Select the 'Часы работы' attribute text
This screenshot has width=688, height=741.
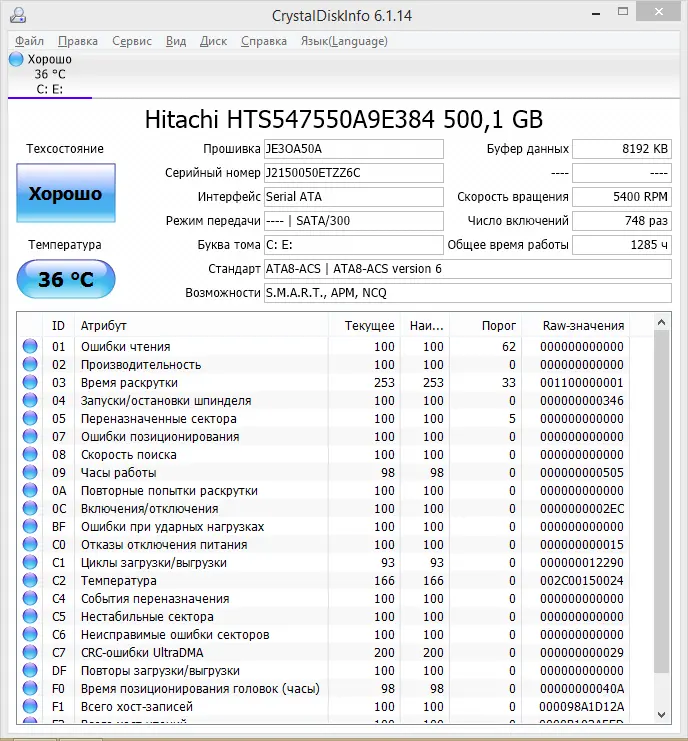tap(119, 473)
